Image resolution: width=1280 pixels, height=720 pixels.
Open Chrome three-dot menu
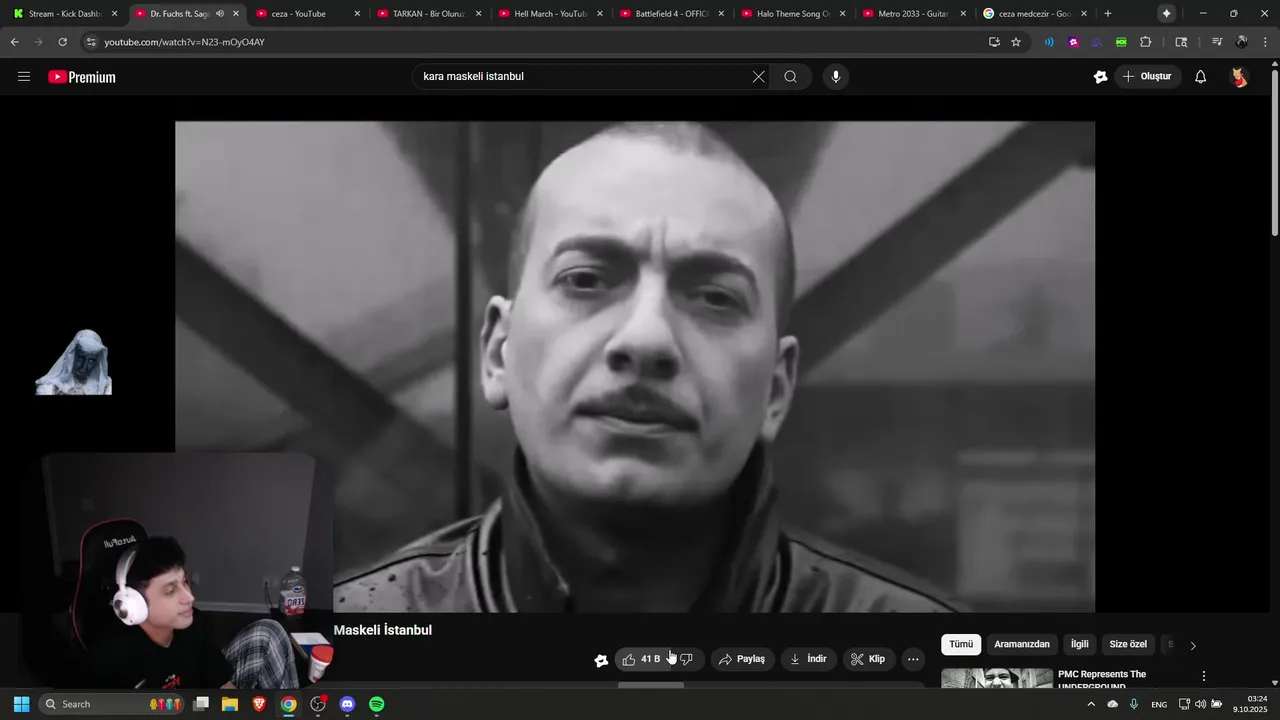pyautogui.click(x=1263, y=42)
